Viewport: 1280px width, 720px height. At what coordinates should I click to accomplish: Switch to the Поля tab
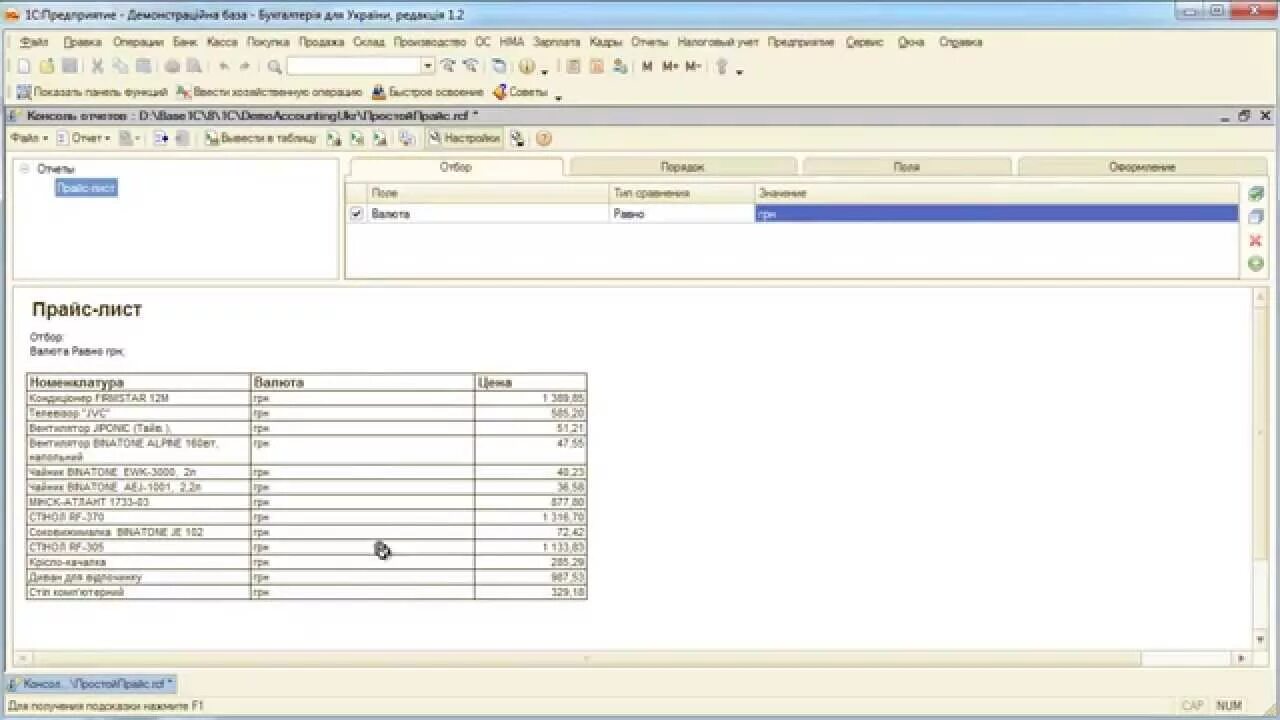pyautogui.click(x=907, y=167)
